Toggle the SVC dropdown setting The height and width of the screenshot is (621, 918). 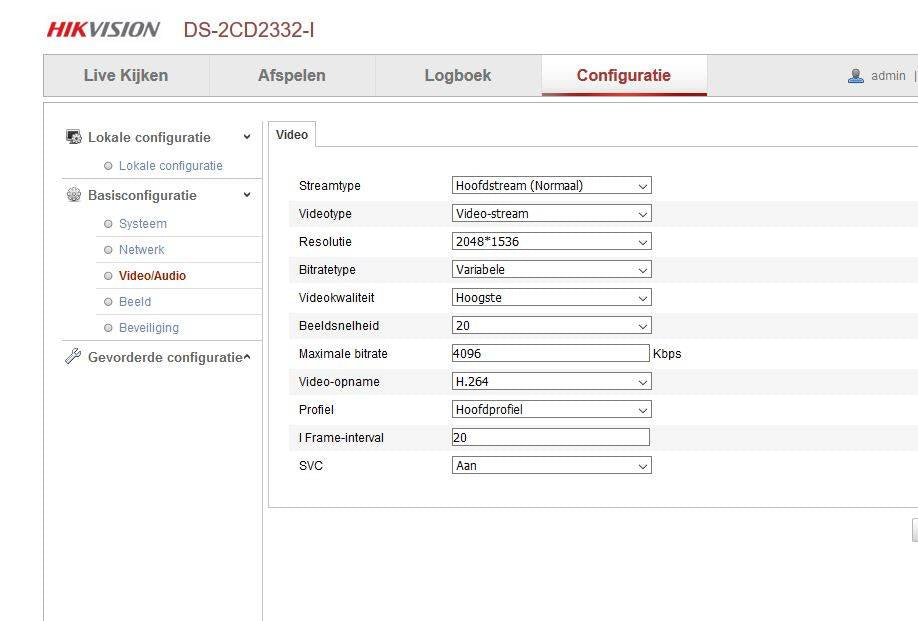551,466
